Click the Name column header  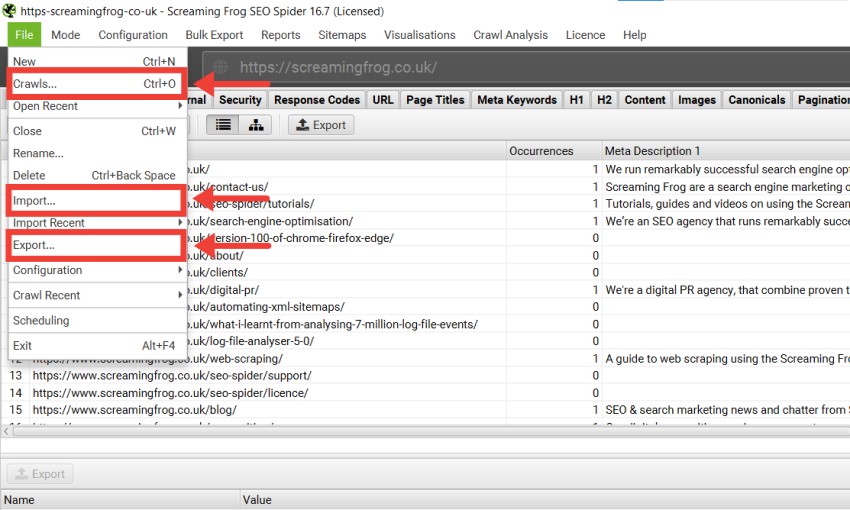[120, 499]
